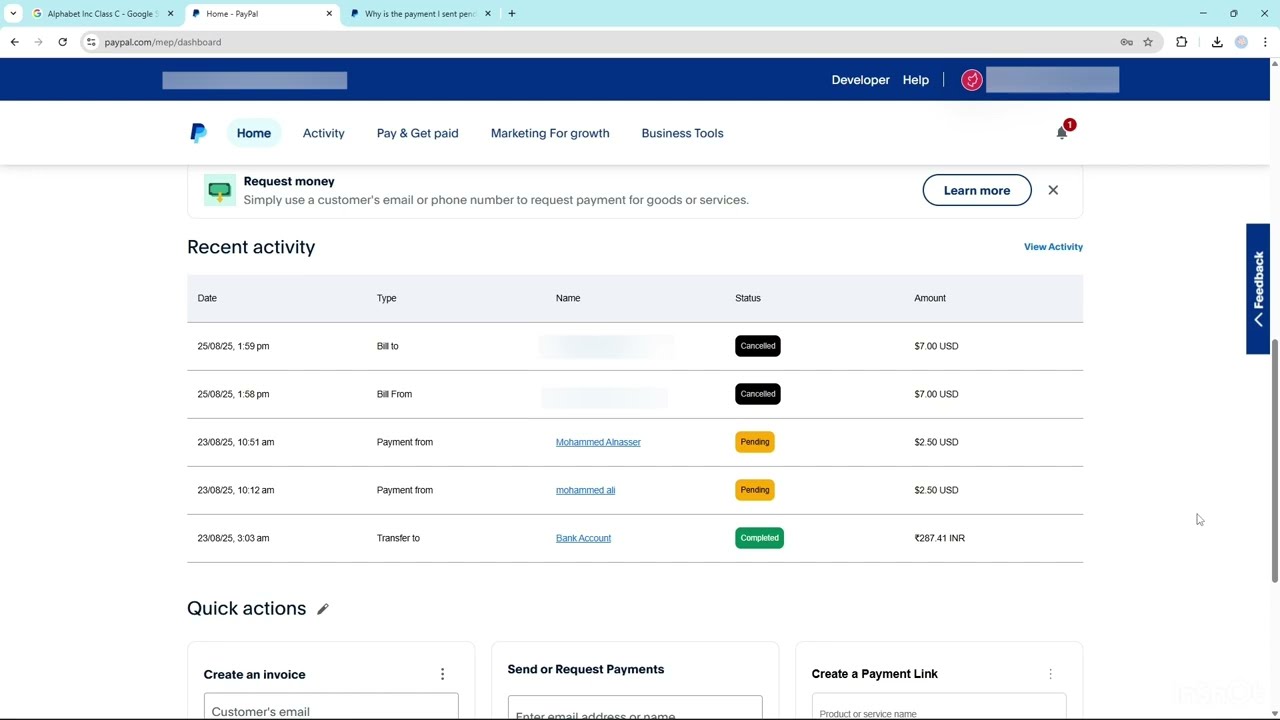Image resolution: width=1280 pixels, height=720 pixels.
Task: Open View Activity link
Action: coord(1053,247)
